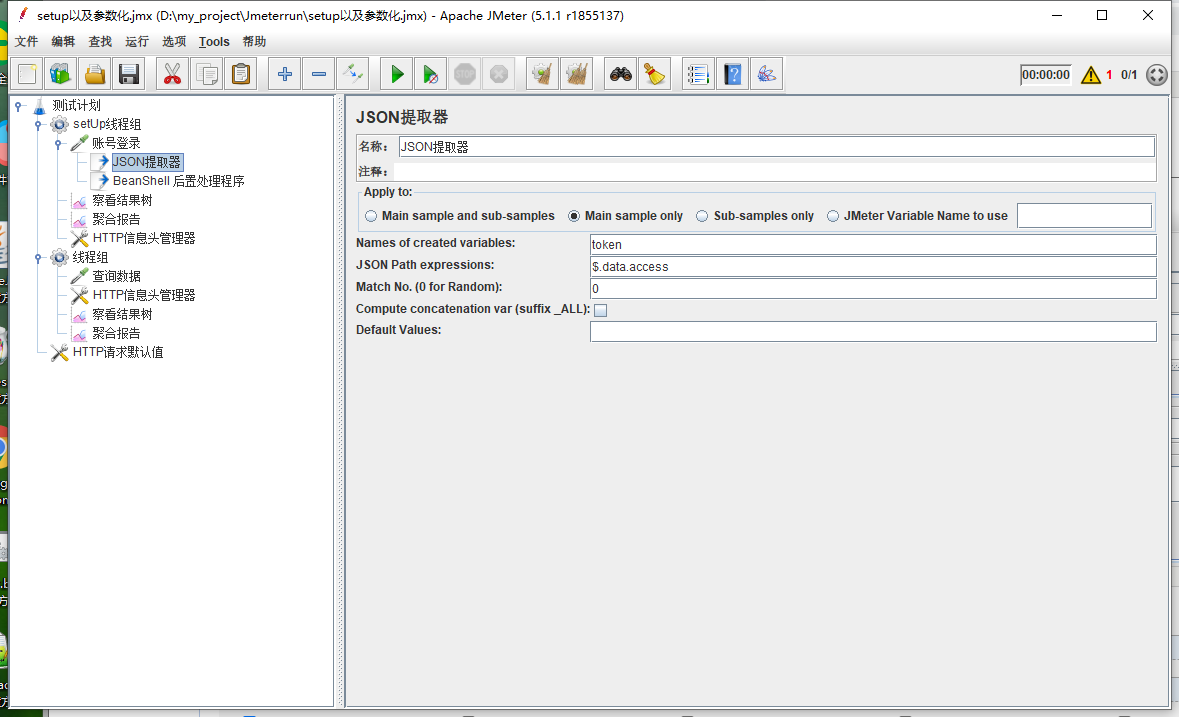This screenshot has height=717, width=1179.
Task: Collapse the 账号登录 node handle
Action: tap(58, 144)
